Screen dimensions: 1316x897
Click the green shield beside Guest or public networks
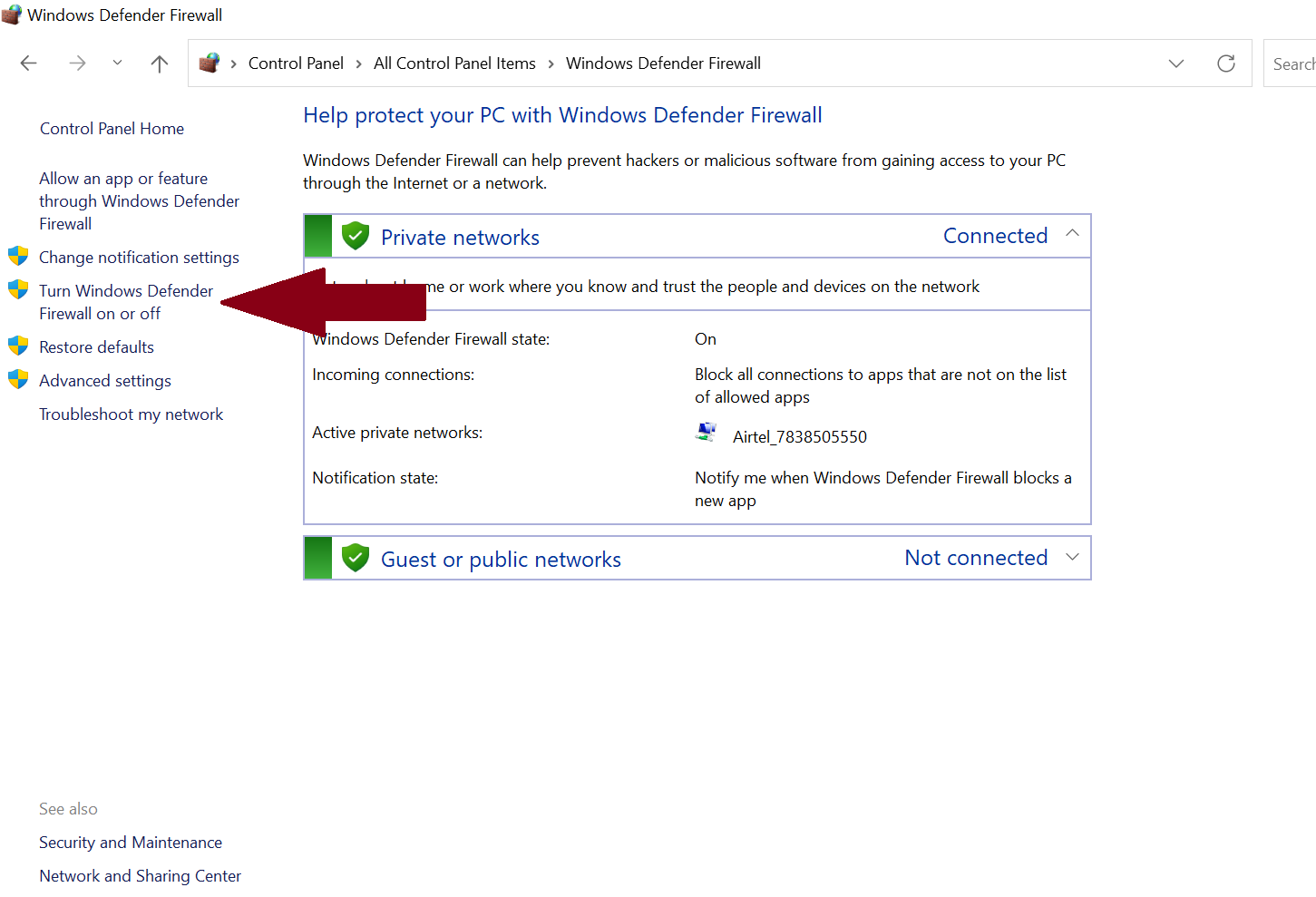click(356, 558)
